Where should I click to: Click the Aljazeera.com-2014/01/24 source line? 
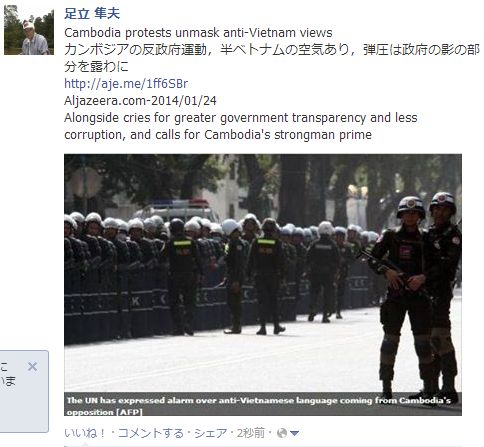pyautogui.click(x=140, y=101)
